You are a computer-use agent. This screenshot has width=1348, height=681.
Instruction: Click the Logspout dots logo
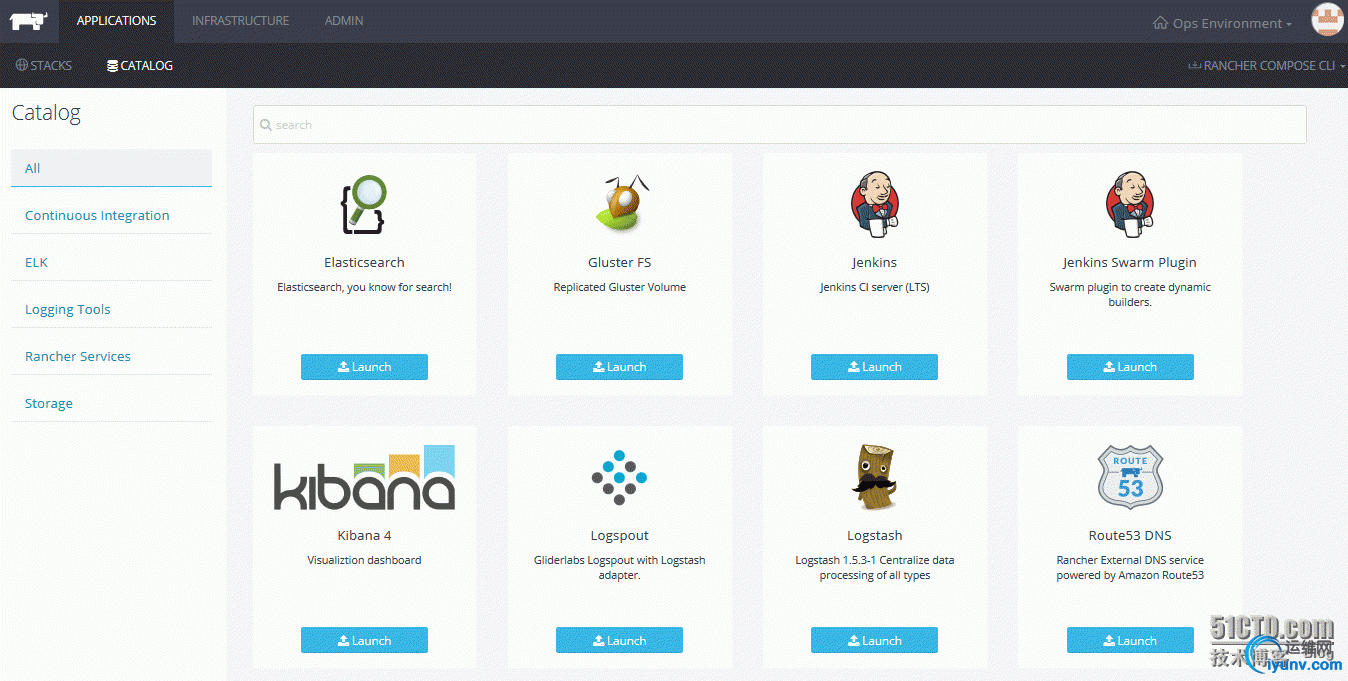tap(620, 478)
